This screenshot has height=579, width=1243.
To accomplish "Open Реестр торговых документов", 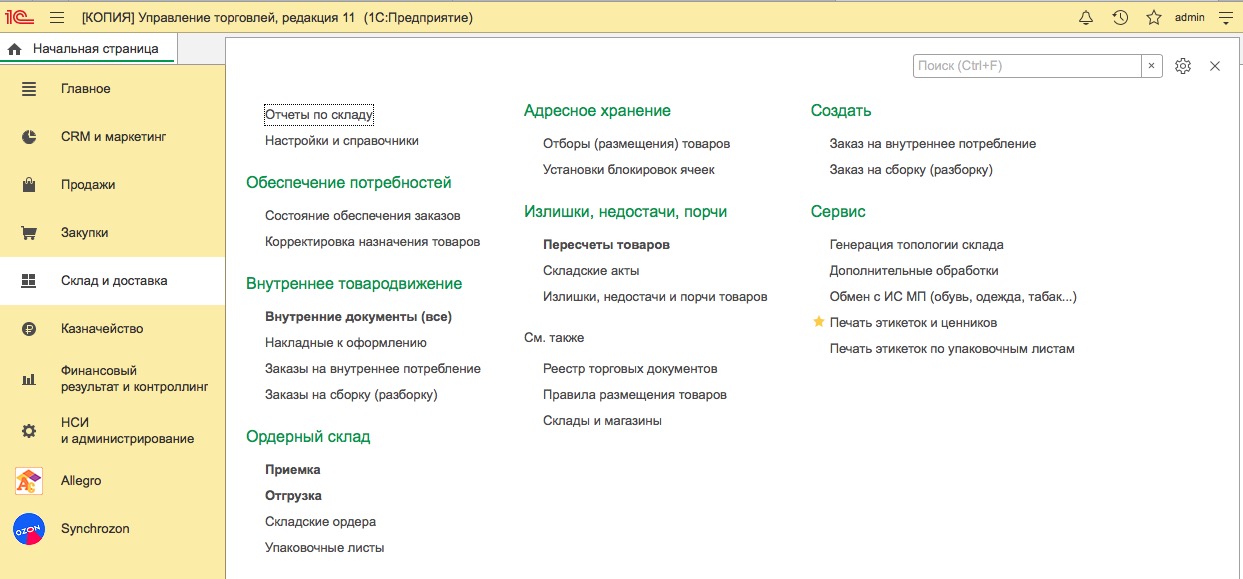I will click(x=631, y=369).
